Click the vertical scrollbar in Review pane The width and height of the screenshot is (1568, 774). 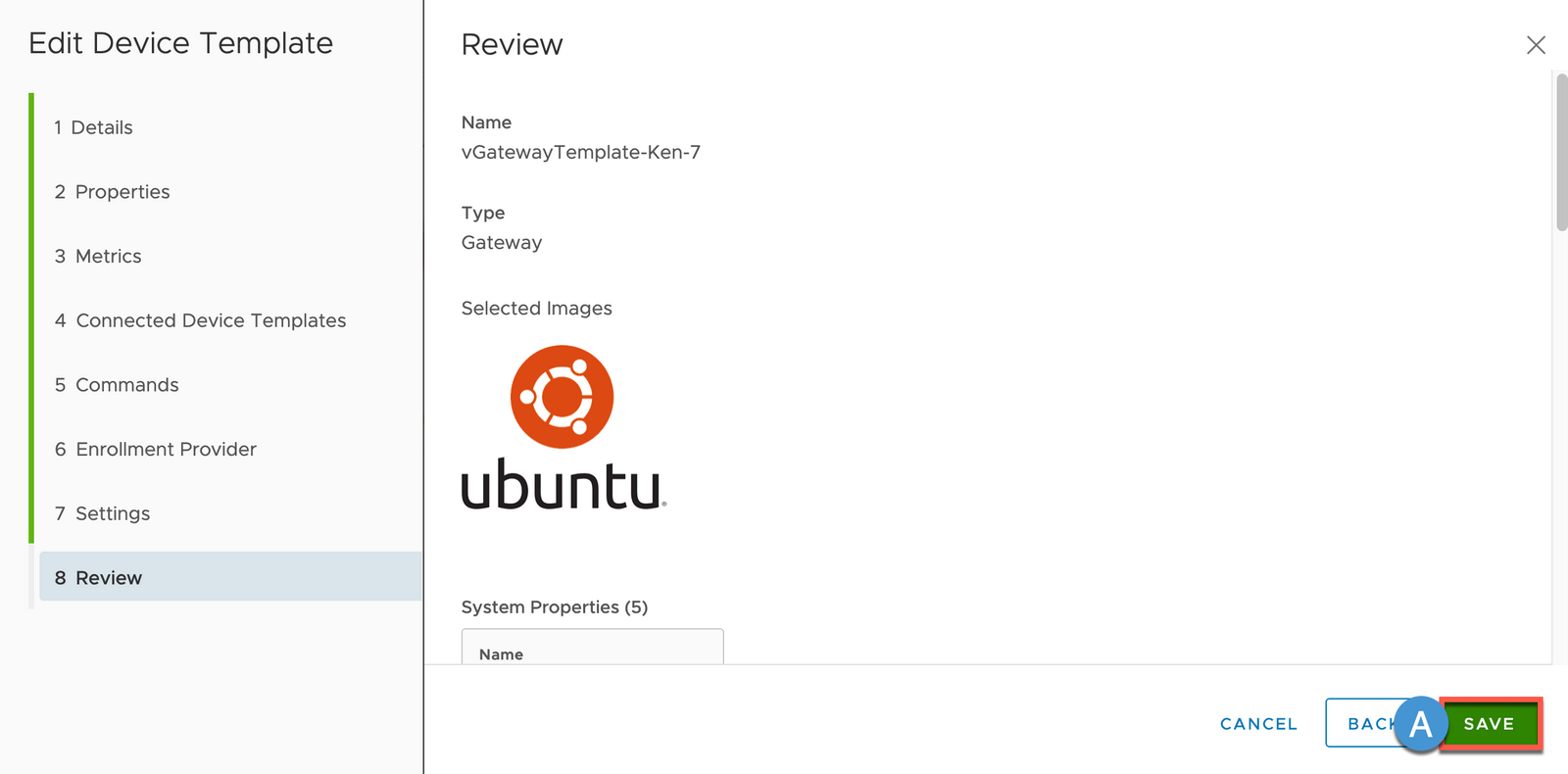click(1561, 152)
